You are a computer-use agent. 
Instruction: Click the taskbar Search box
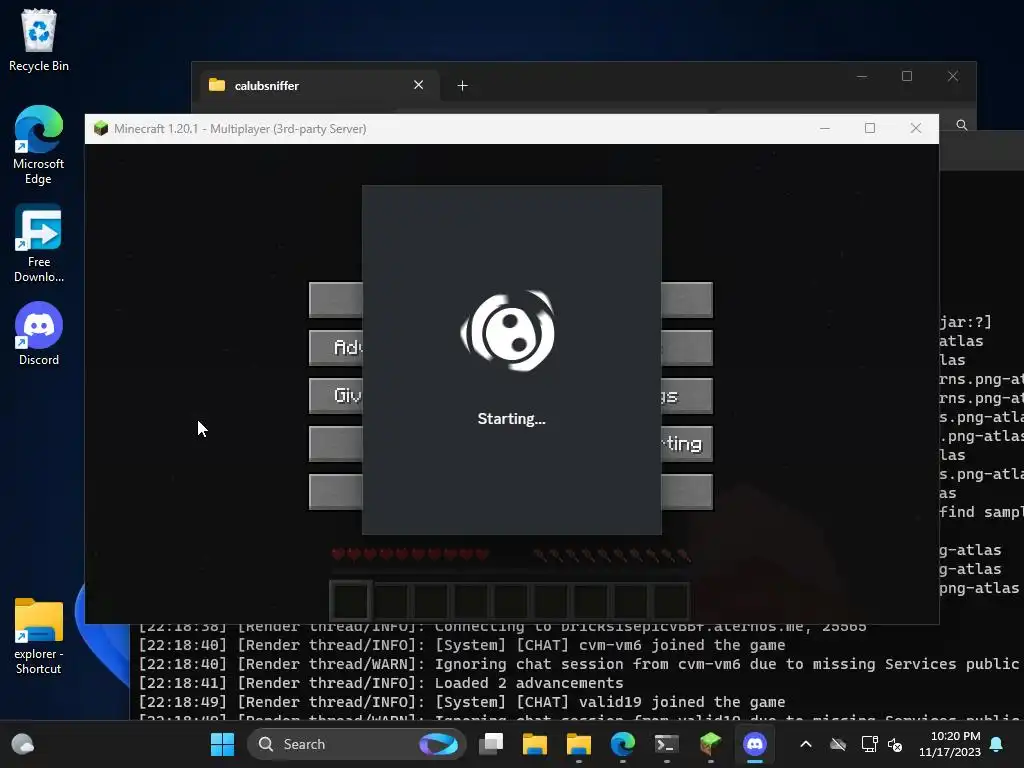(x=356, y=744)
